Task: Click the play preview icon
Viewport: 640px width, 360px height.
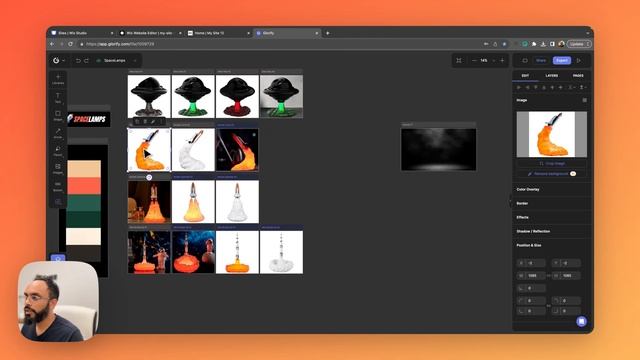Action: pos(579,60)
